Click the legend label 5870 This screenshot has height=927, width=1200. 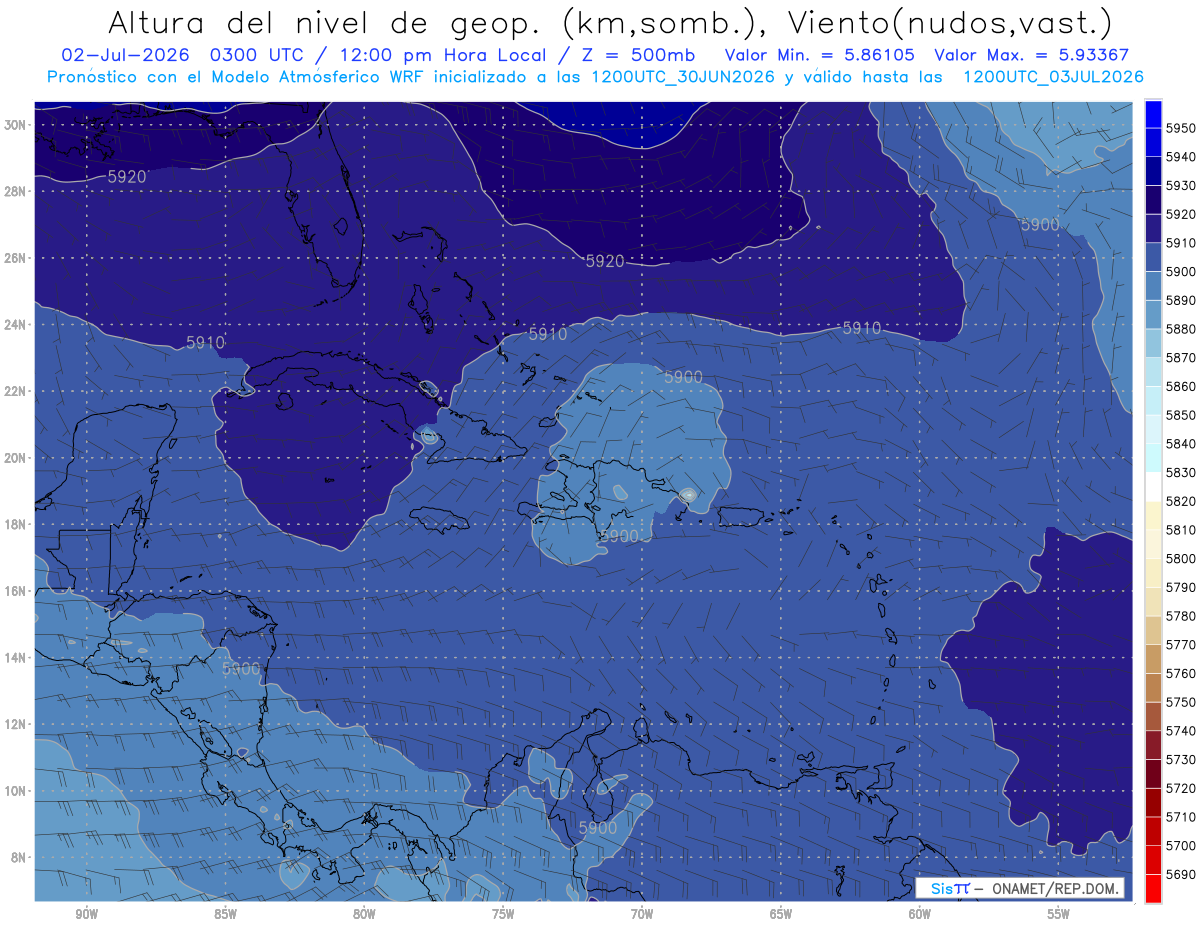pyautogui.click(x=1180, y=357)
